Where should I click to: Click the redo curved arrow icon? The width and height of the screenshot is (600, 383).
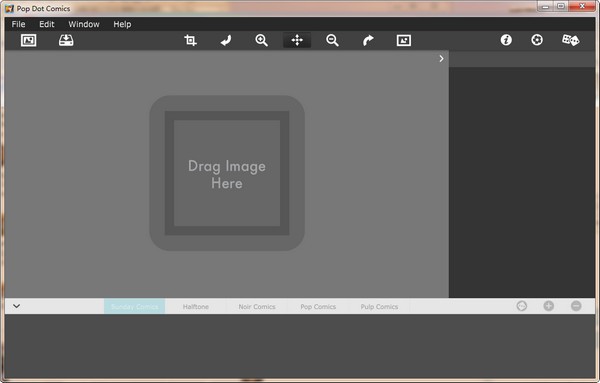click(368, 40)
